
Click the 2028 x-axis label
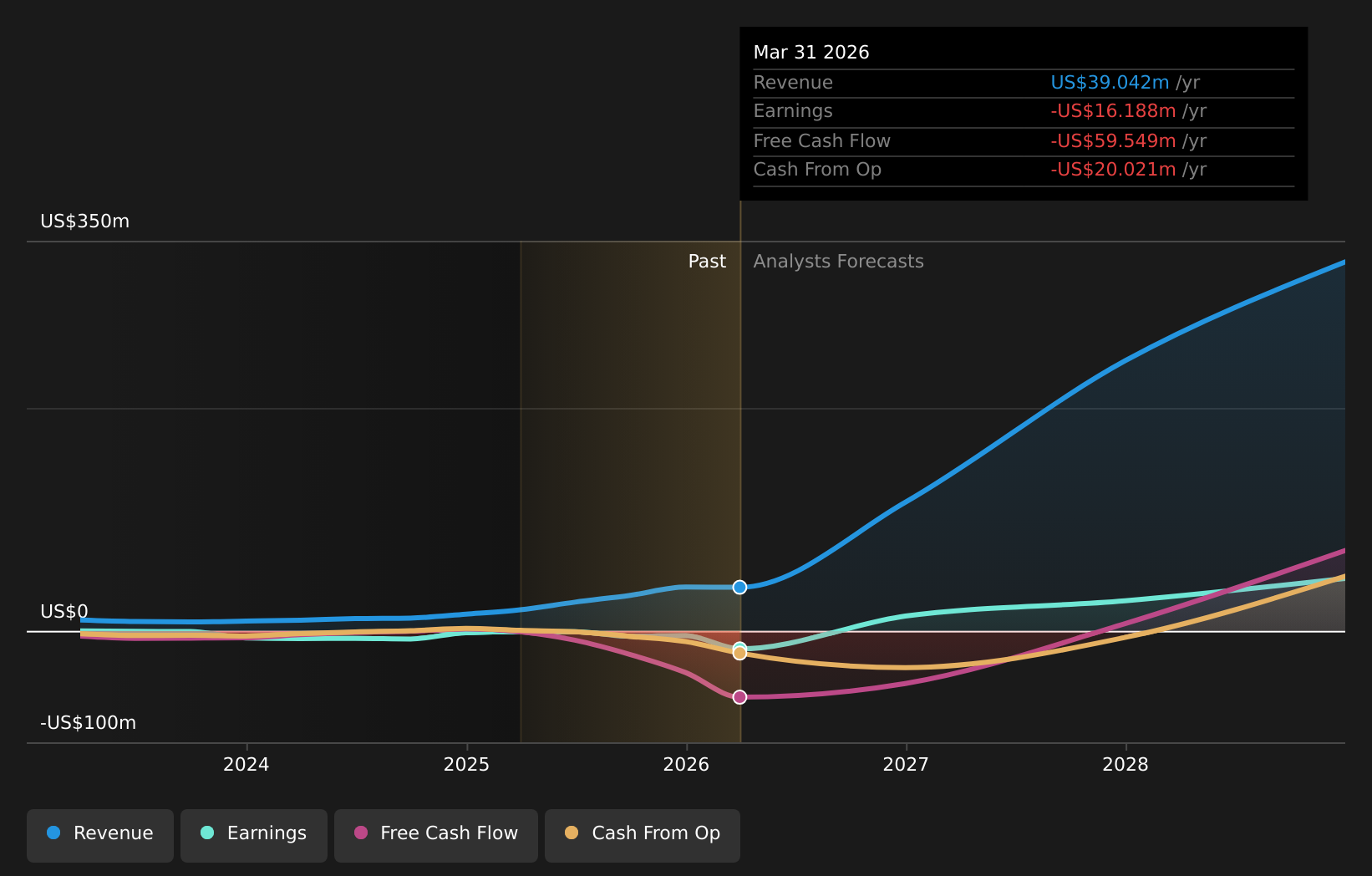pyautogui.click(x=1126, y=764)
